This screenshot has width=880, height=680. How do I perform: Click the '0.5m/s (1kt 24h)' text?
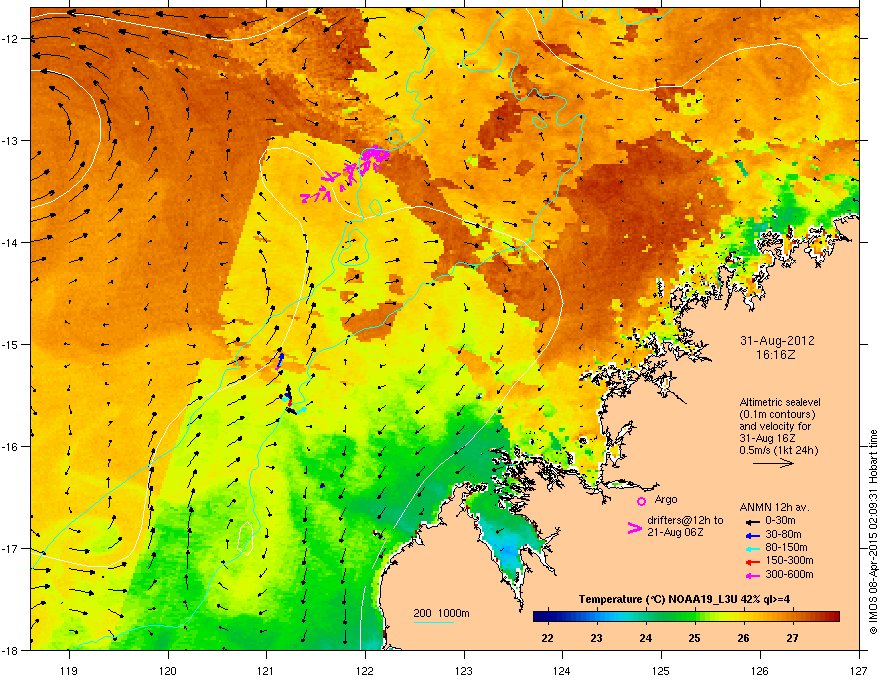[x=778, y=450]
